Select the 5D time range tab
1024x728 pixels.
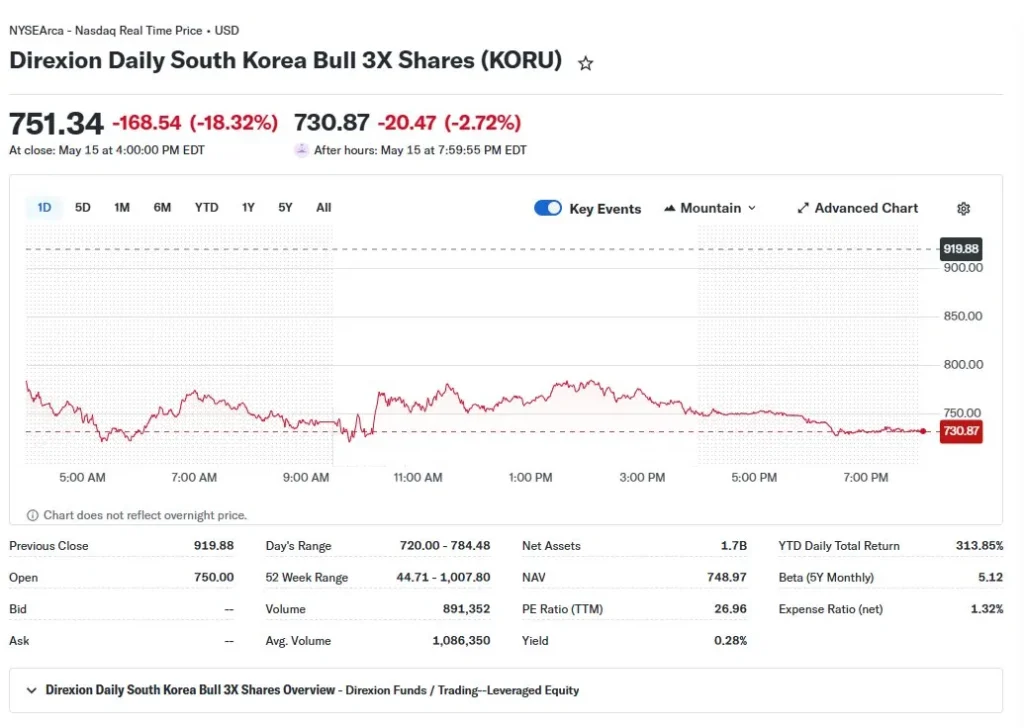point(83,208)
